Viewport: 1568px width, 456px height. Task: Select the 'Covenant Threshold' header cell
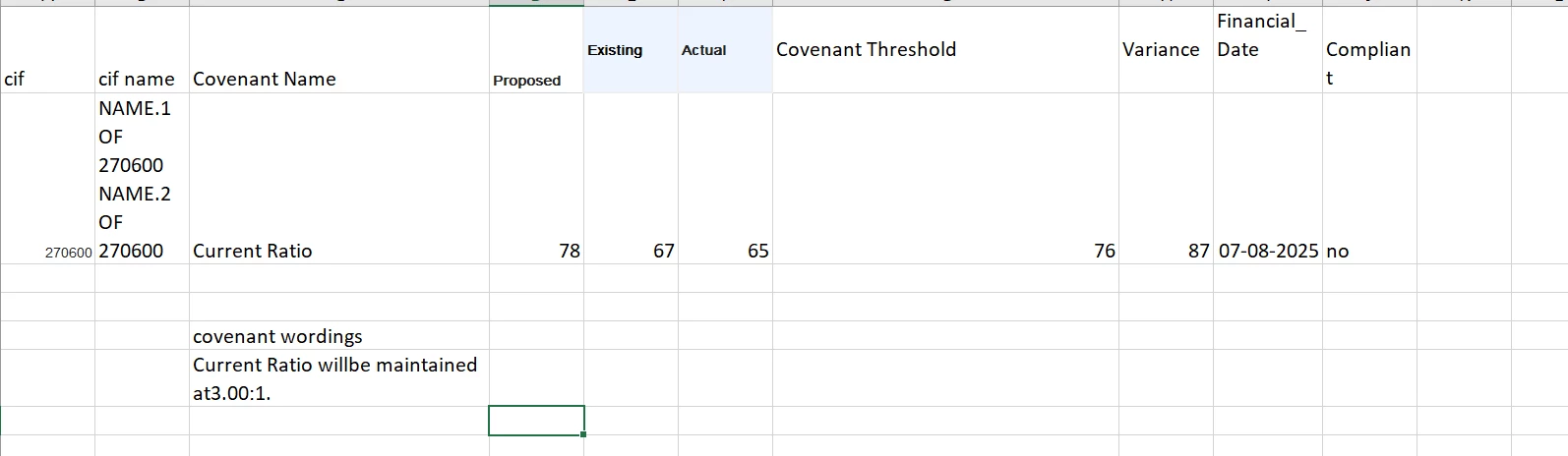(945, 50)
